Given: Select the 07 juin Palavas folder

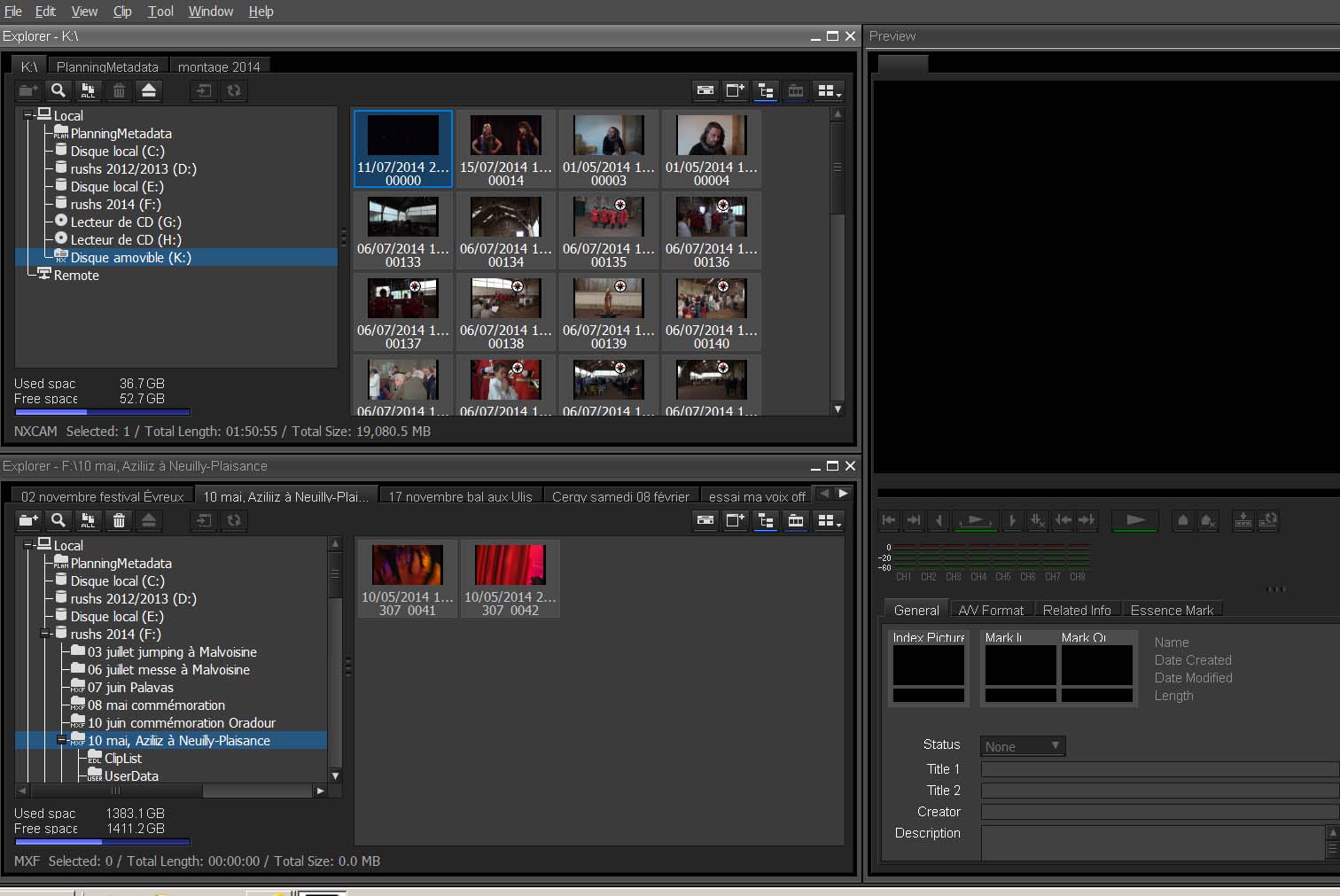Looking at the screenshot, I should click(130, 688).
